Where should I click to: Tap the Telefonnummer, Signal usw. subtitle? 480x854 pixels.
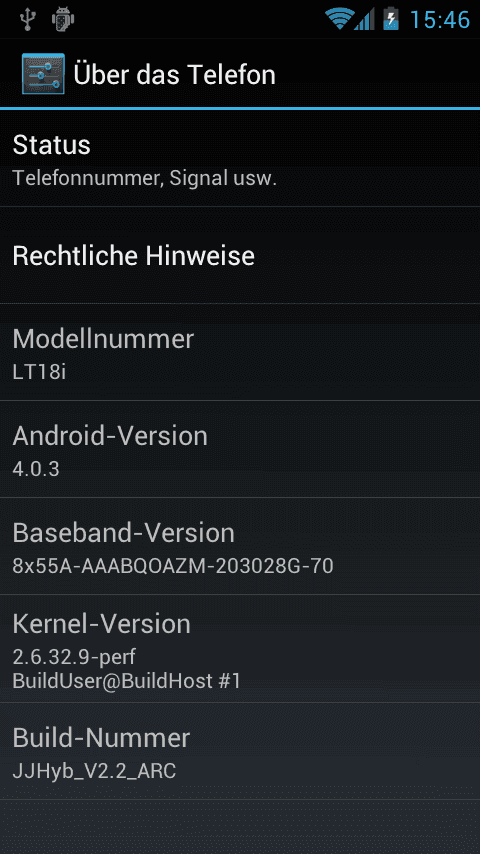[x=144, y=179]
